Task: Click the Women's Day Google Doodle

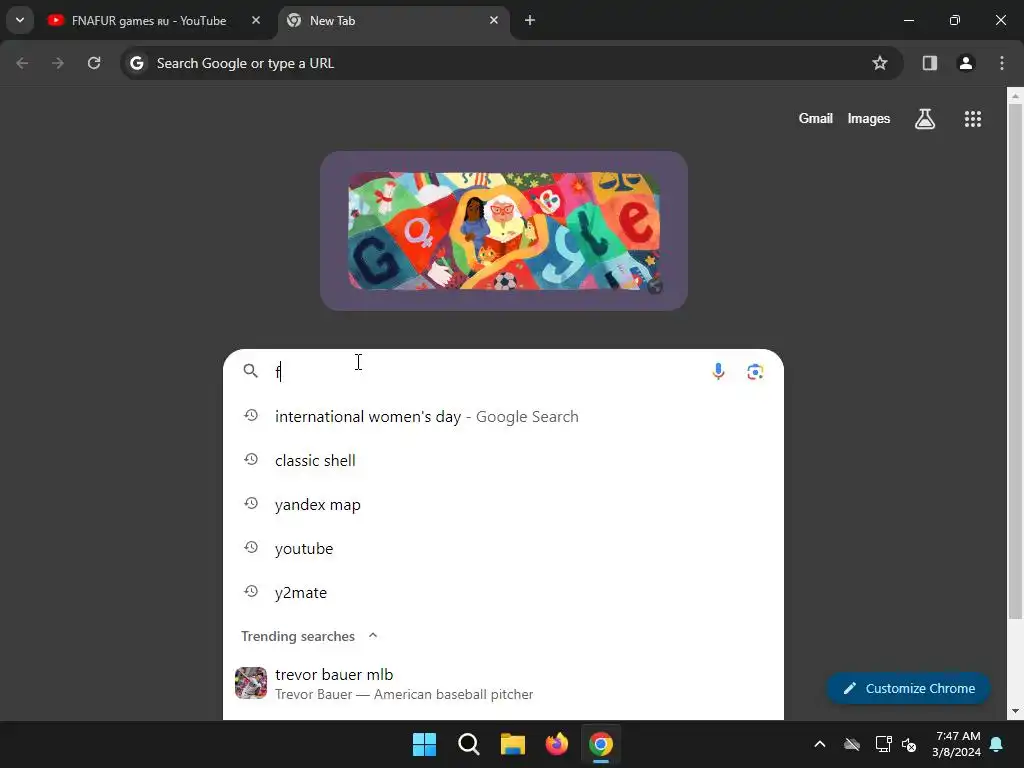Action: click(504, 231)
